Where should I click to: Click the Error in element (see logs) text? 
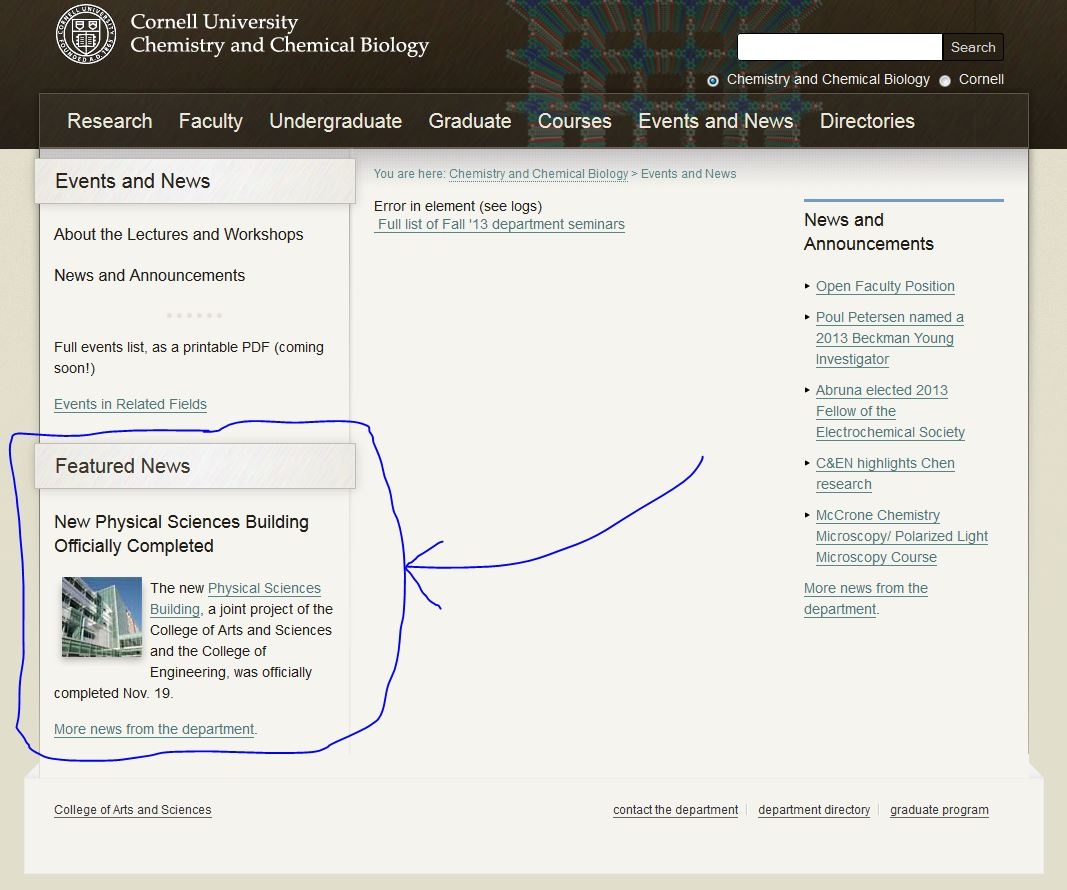458,206
